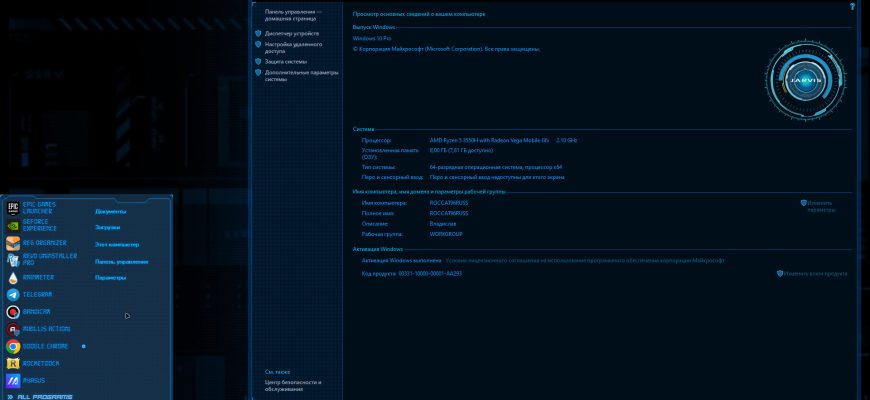Open RocketDock from the start menu
This screenshot has height=400, width=870.
point(33,363)
